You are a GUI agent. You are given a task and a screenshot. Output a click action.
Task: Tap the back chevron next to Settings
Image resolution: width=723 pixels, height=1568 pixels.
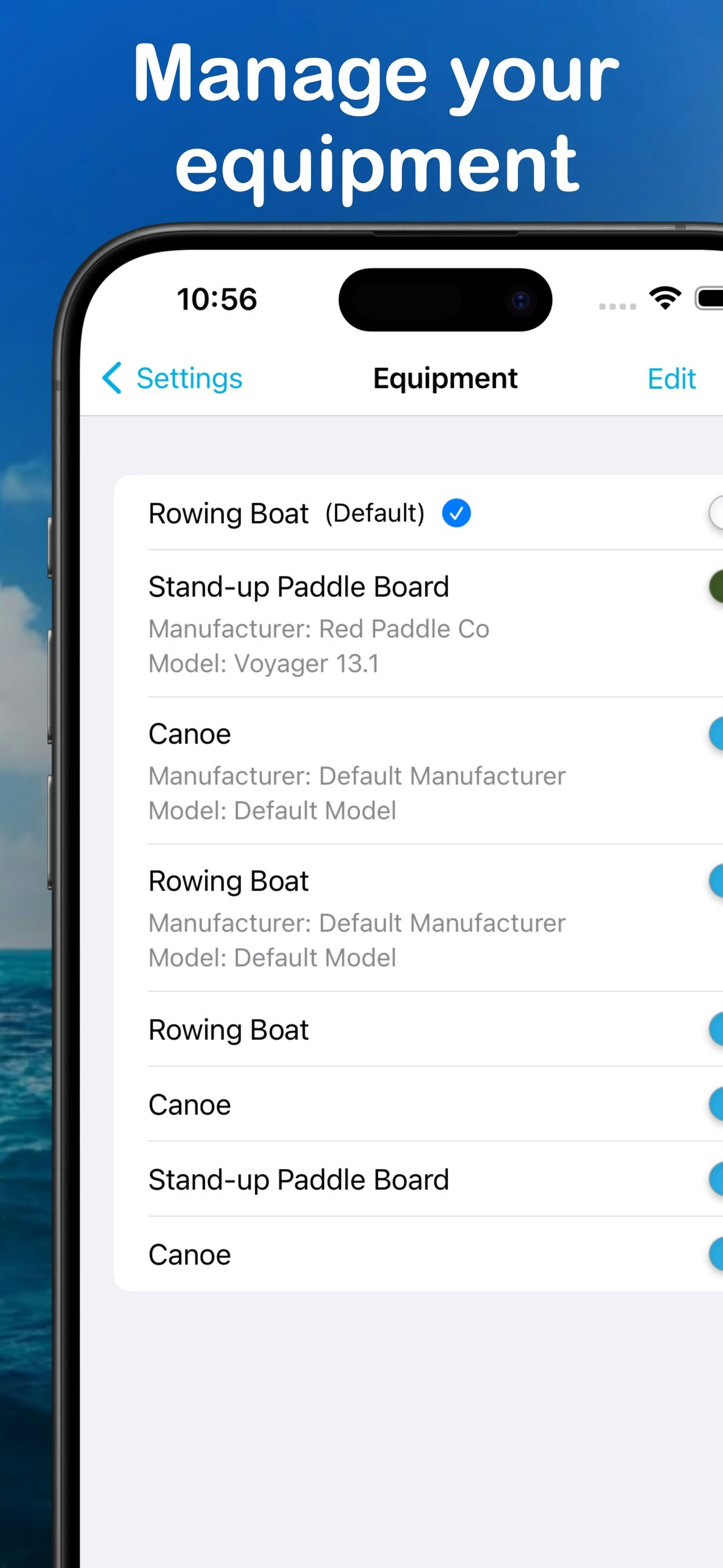[112, 378]
